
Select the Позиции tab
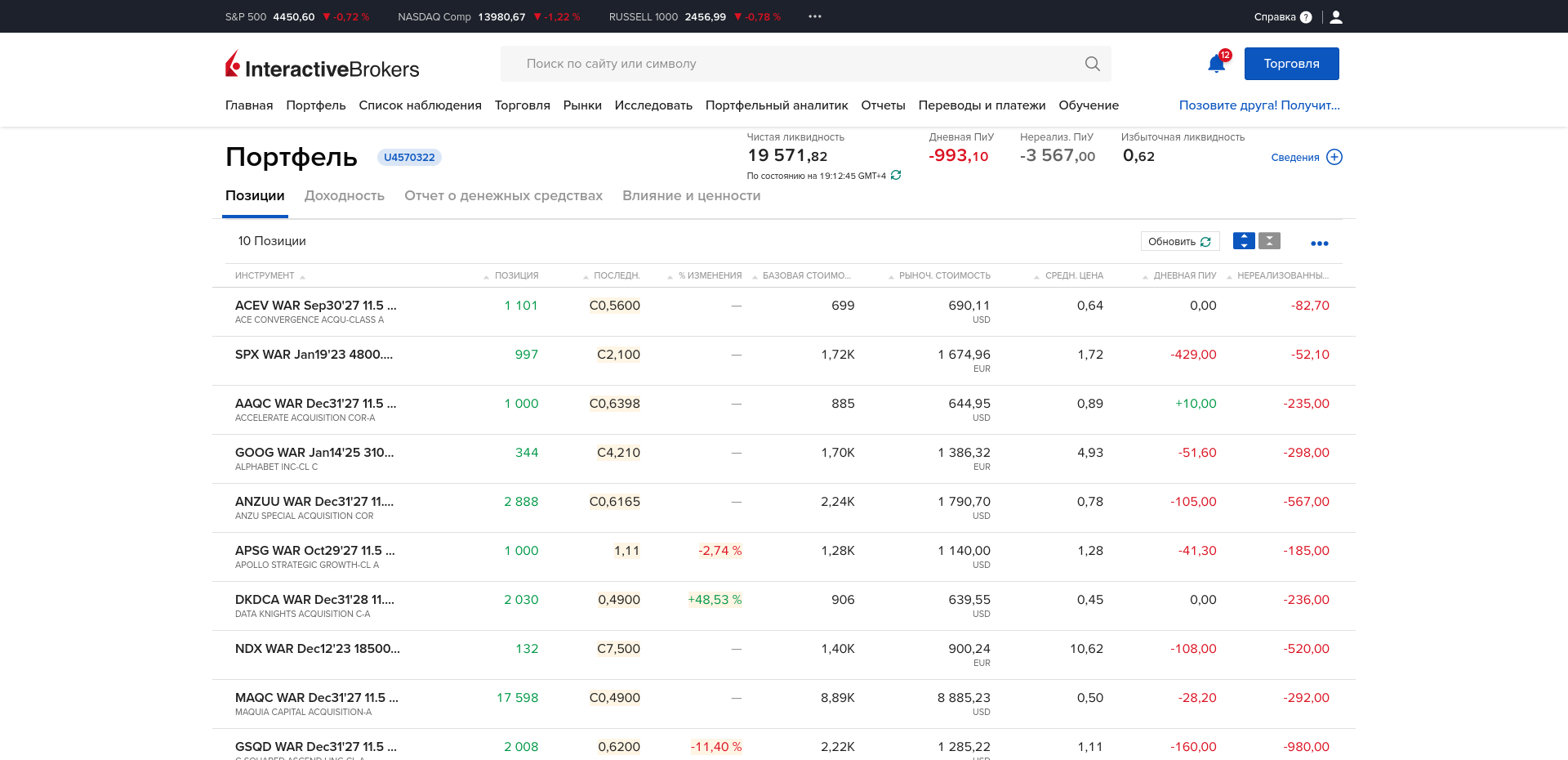(255, 196)
